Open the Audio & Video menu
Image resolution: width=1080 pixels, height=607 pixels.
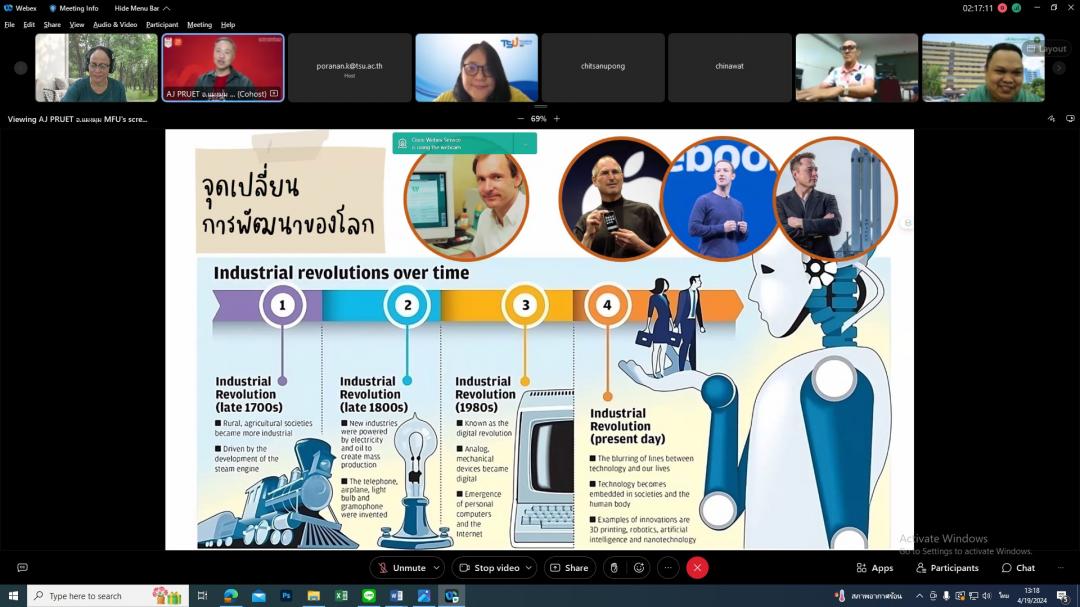[x=115, y=25]
